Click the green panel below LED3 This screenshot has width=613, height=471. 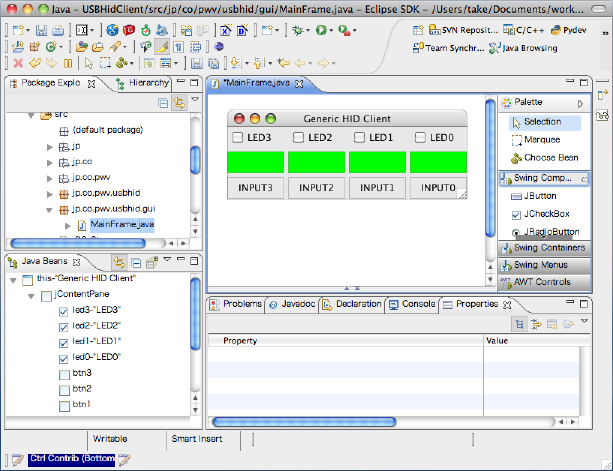point(256,162)
